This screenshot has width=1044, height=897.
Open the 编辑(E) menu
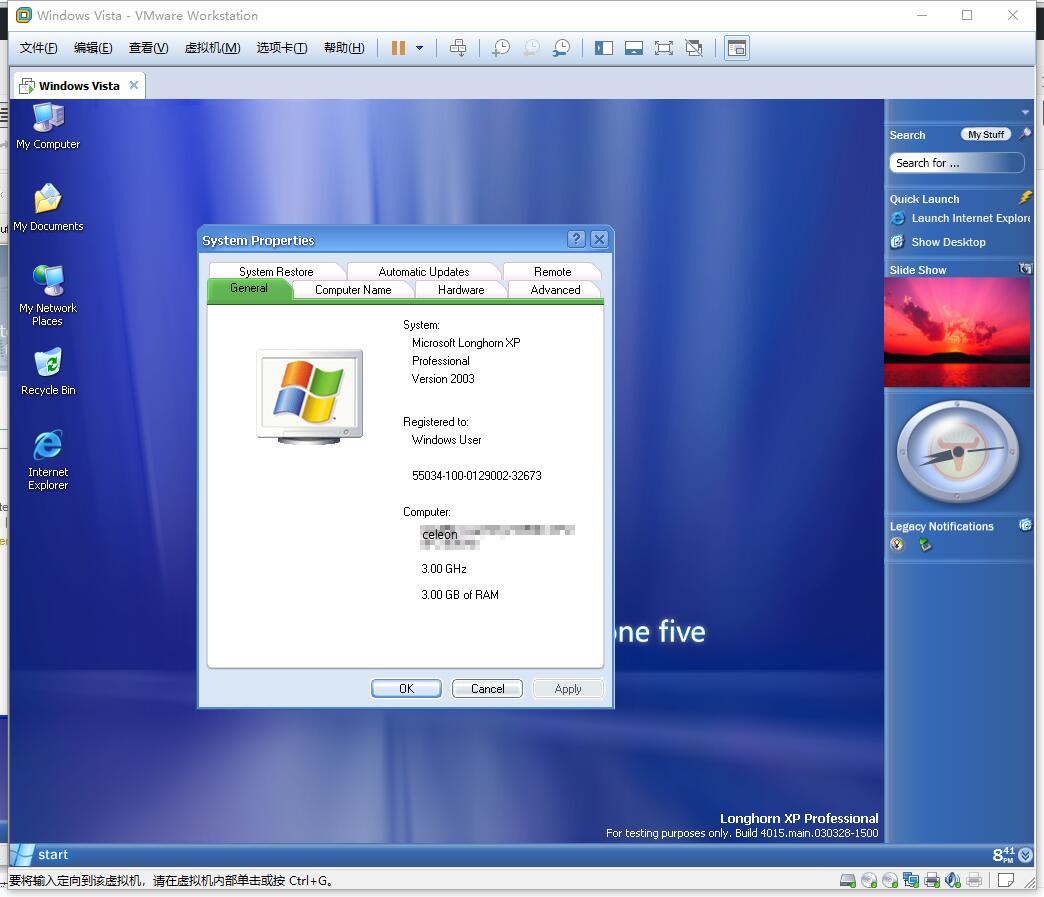click(93, 48)
